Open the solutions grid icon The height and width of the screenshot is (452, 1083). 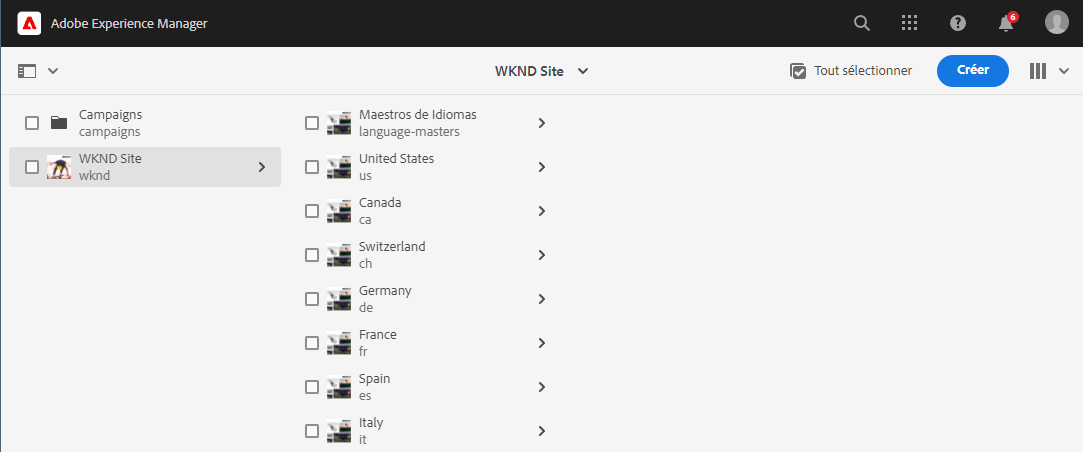click(x=910, y=23)
